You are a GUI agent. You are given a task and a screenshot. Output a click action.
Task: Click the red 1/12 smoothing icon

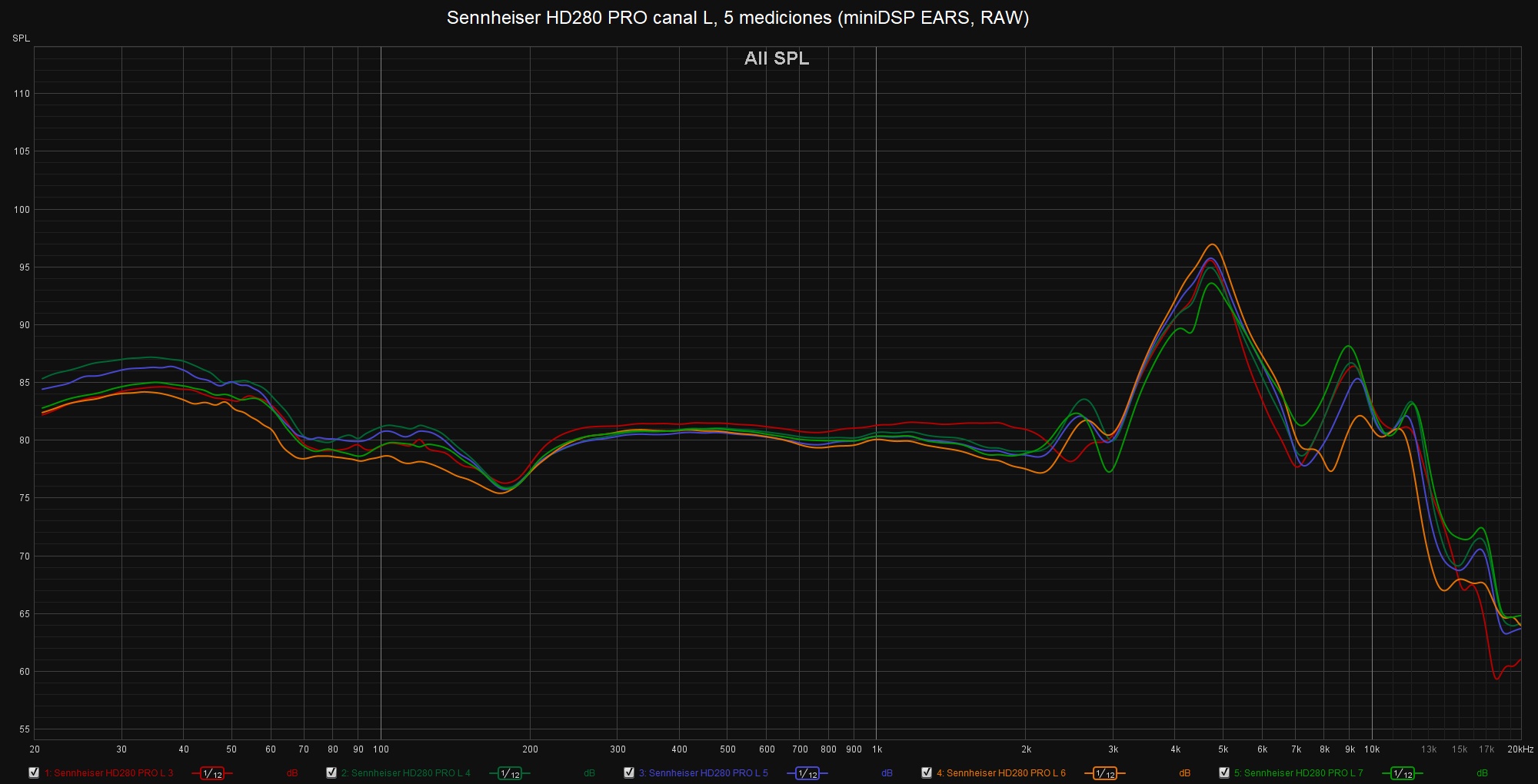click(x=212, y=773)
